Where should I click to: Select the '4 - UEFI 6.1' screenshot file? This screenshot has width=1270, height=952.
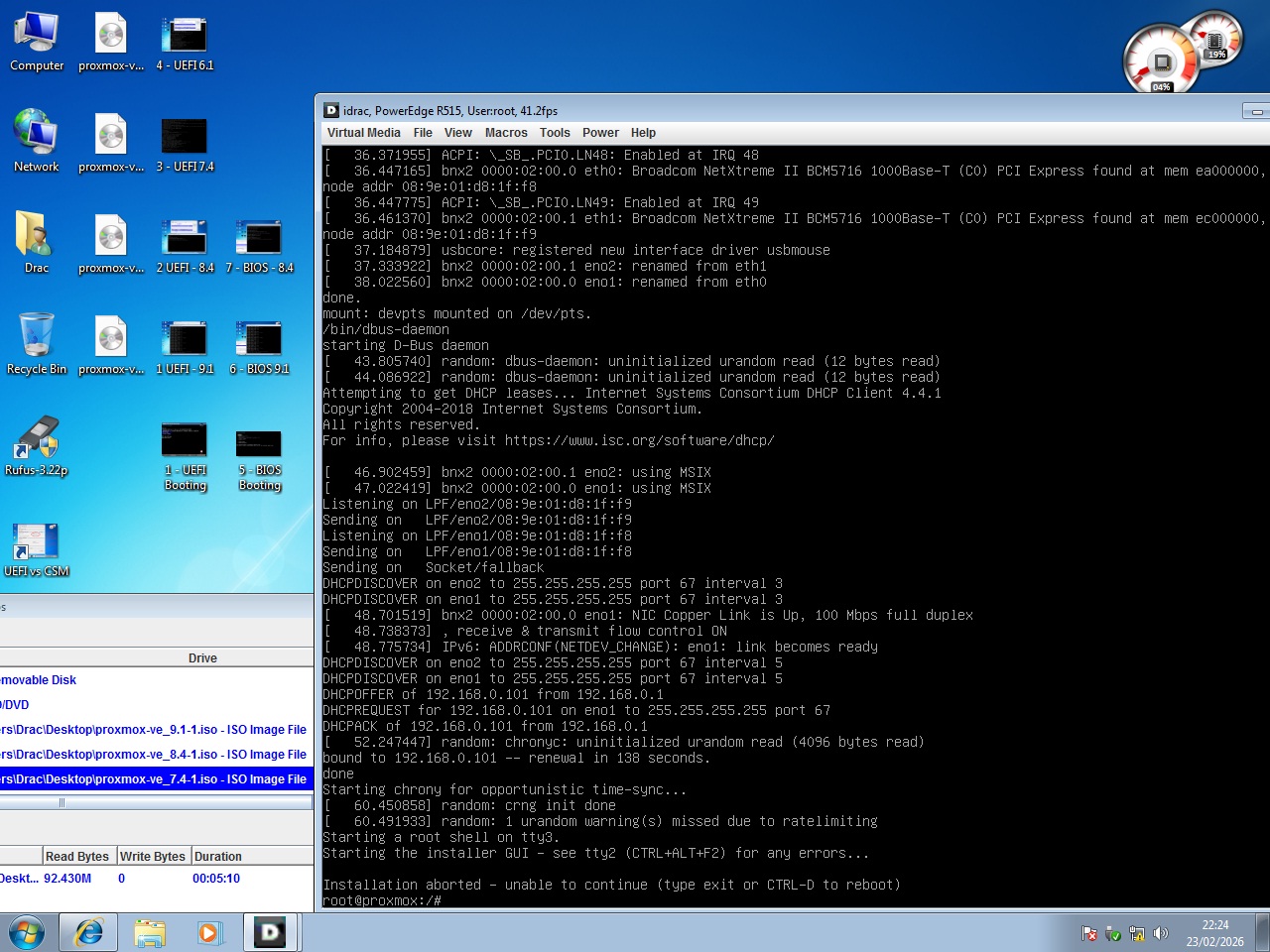point(185,42)
